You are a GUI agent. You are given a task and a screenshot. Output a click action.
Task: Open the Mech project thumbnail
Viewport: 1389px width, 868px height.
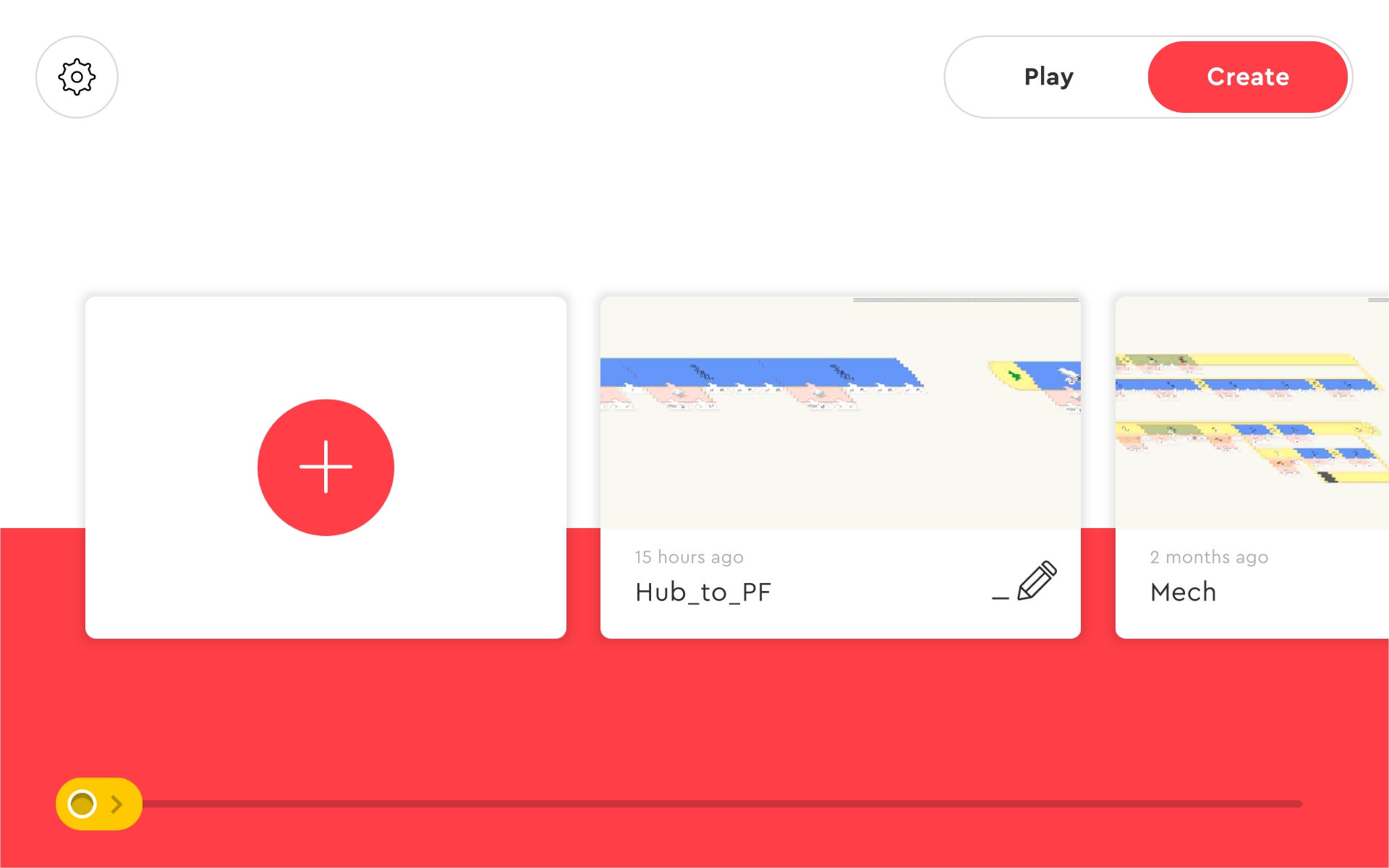click(1252, 412)
